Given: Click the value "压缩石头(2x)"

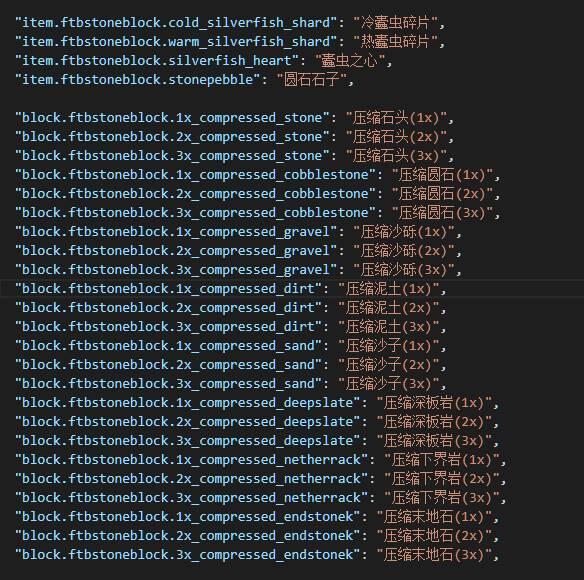Looking at the screenshot, I should click(x=396, y=137).
